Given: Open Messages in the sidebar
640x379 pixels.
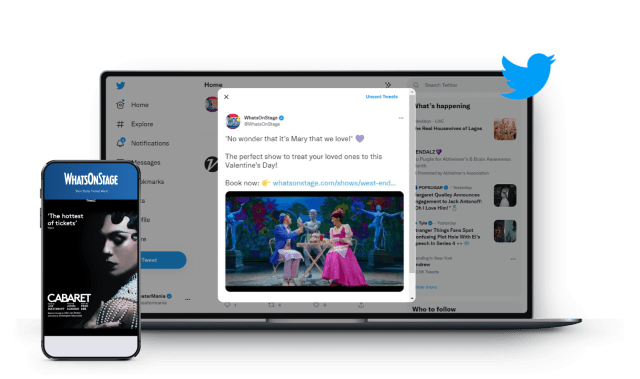Looking at the screenshot, I should point(146,162).
